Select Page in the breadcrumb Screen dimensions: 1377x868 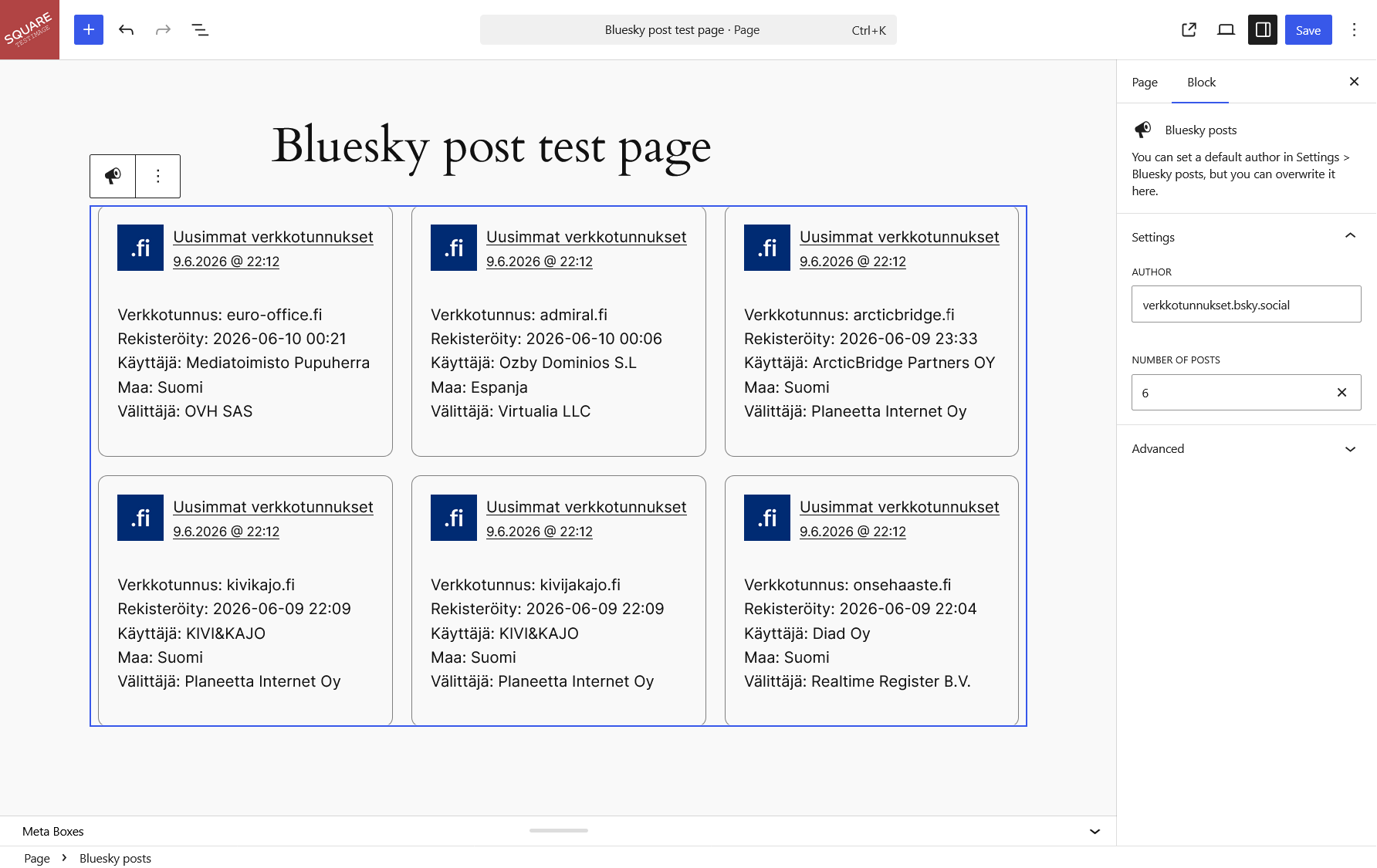tap(37, 858)
